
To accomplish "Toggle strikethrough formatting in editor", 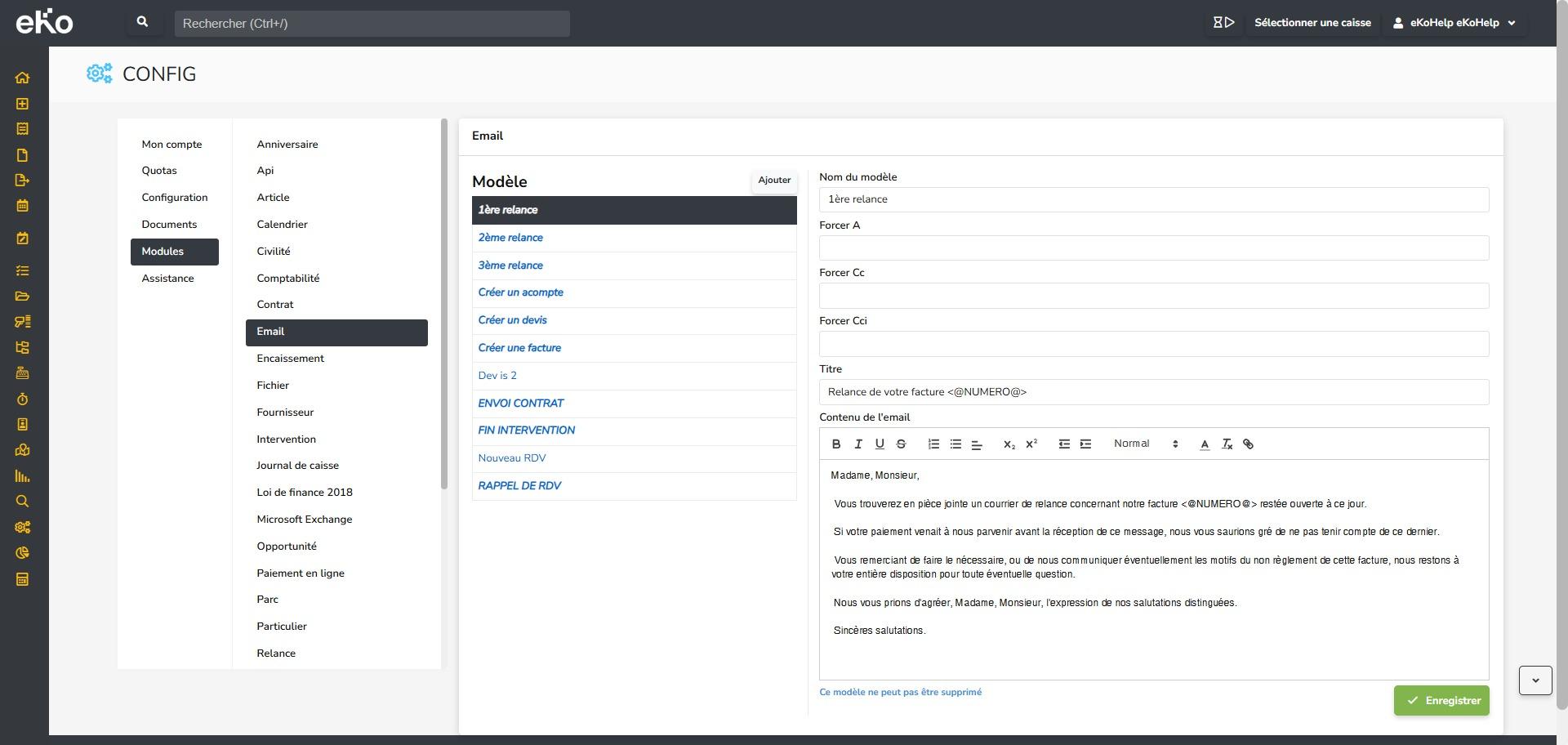I will point(901,444).
